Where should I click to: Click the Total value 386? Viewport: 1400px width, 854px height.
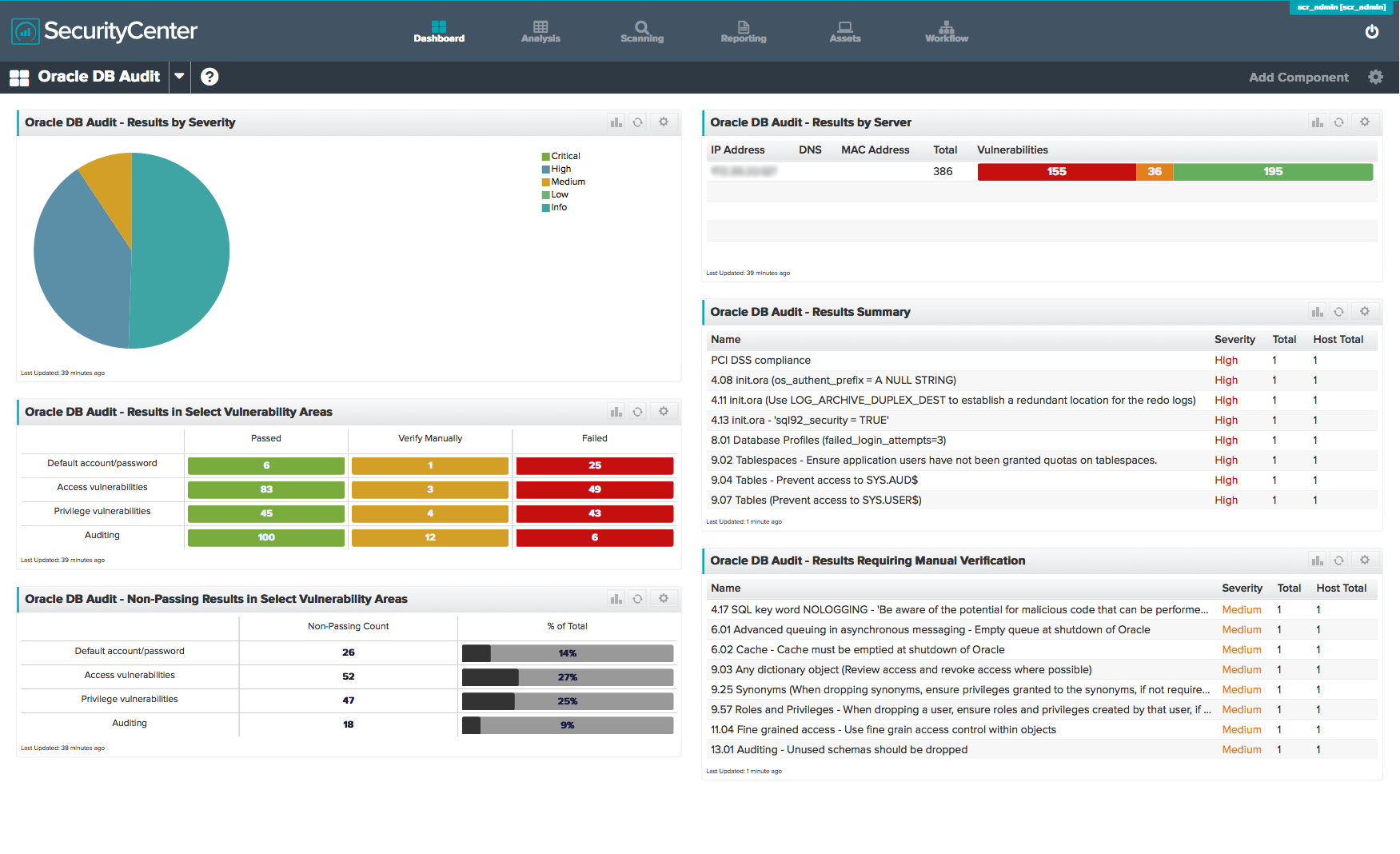(x=943, y=172)
